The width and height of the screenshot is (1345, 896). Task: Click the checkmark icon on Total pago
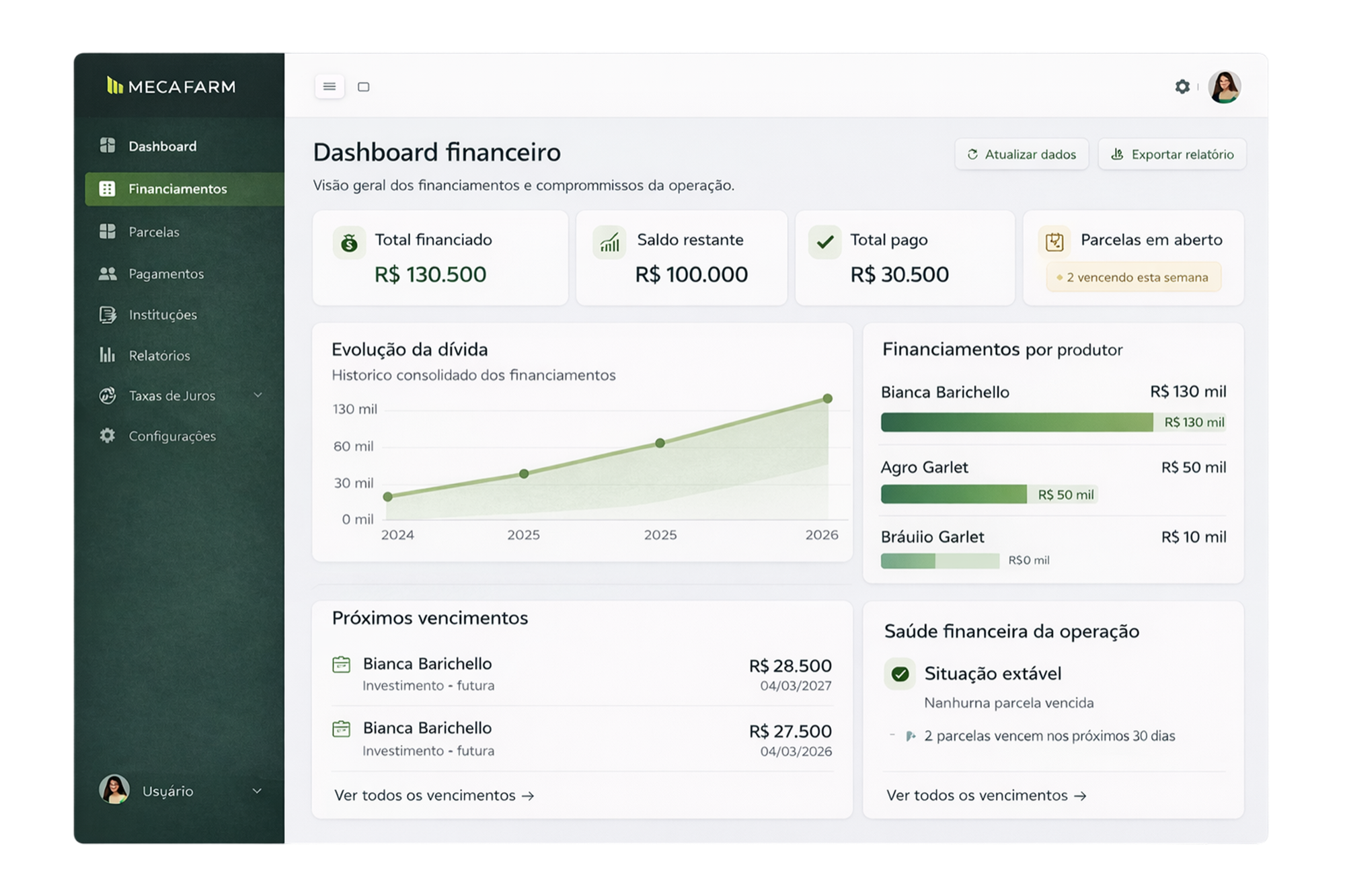click(x=825, y=243)
